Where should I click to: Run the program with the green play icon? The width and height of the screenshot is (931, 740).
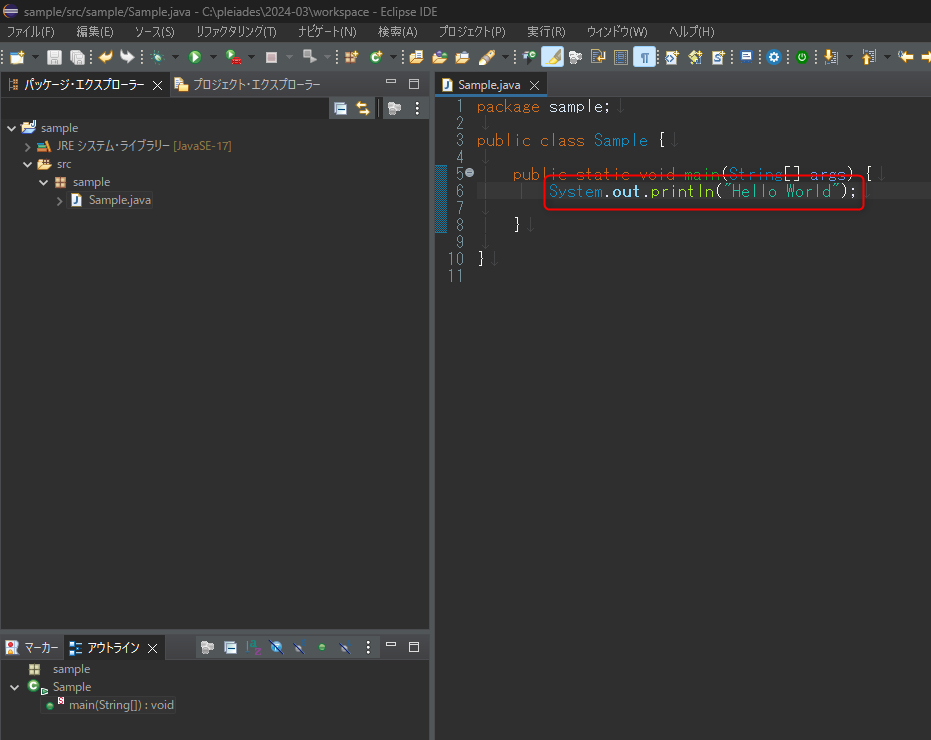195,57
